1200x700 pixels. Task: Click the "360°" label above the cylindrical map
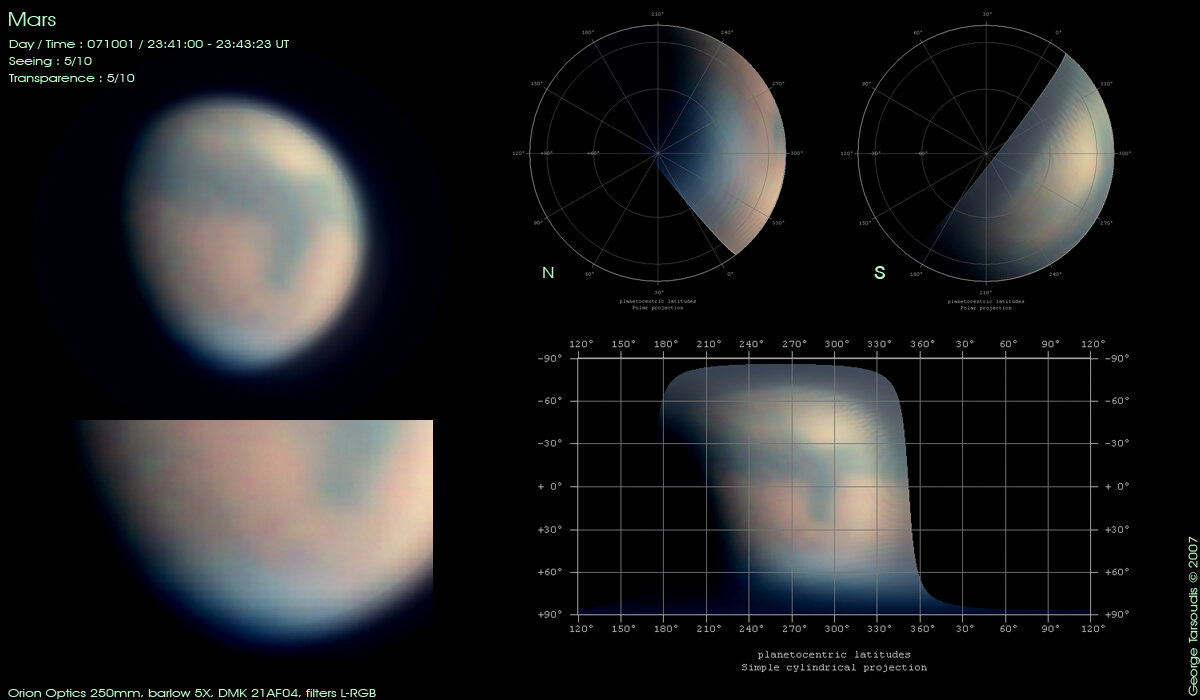pos(921,344)
